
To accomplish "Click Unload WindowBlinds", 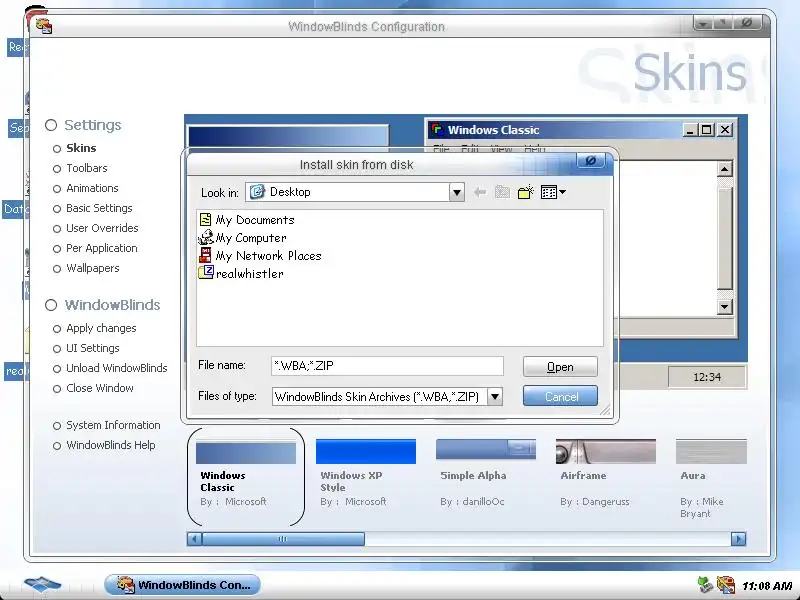I will (117, 368).
